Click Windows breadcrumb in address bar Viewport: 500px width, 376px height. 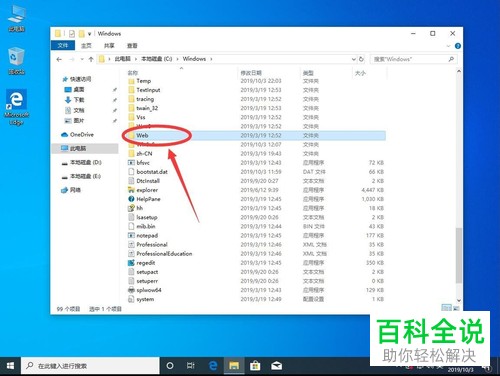point(194,59)
